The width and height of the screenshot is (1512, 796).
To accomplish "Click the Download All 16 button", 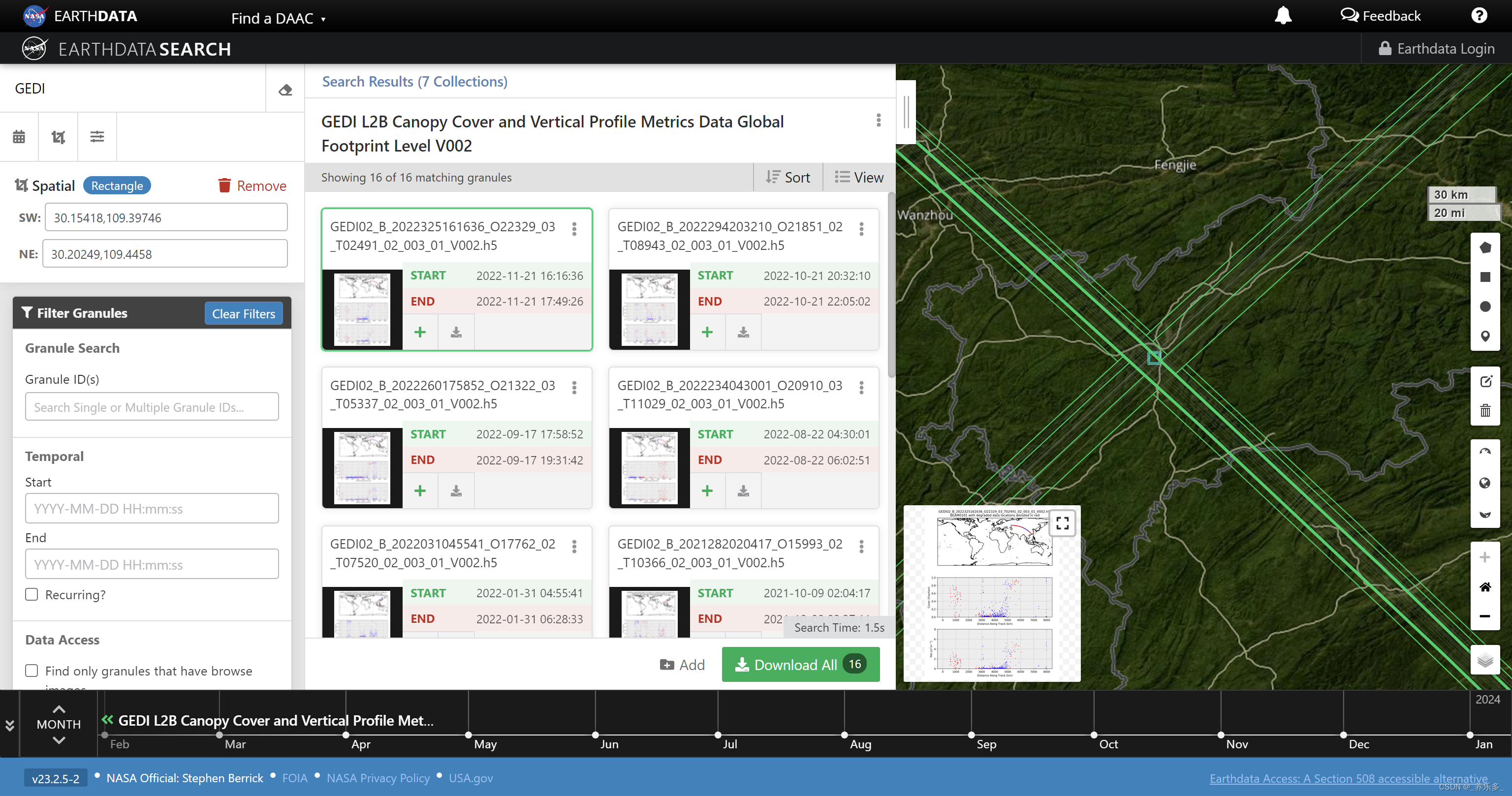I will (x=799, y=664).
